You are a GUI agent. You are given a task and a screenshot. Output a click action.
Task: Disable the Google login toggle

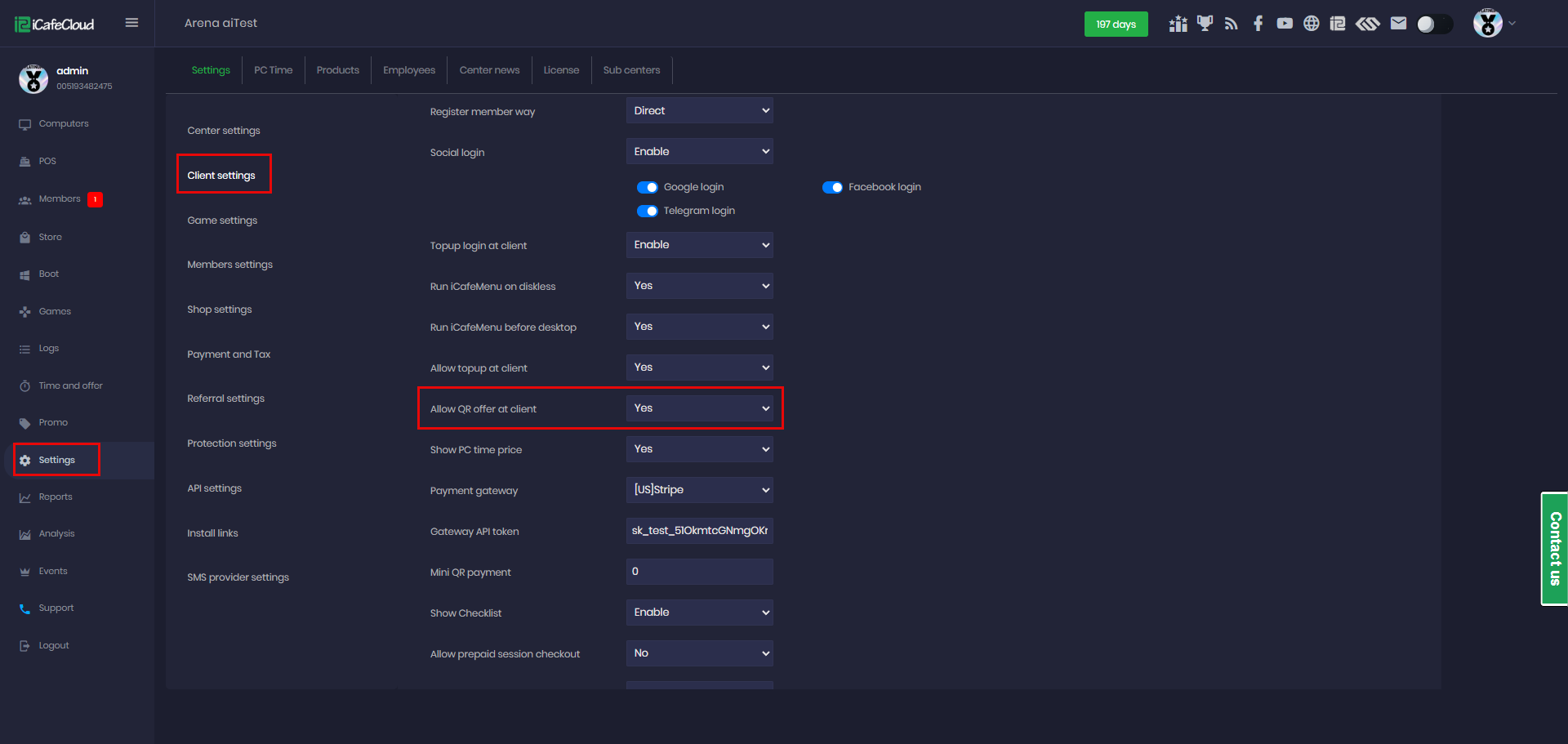pyautogui.click(x=647, y=188)
